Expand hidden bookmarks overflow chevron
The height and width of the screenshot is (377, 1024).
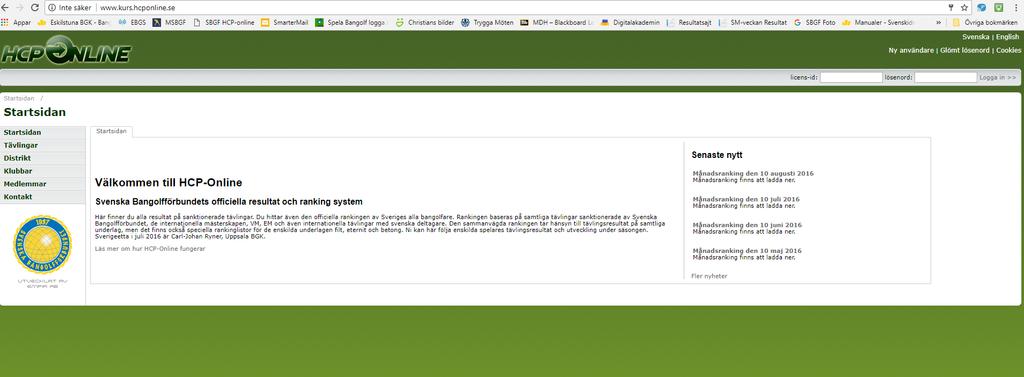[x=938, y=22]
